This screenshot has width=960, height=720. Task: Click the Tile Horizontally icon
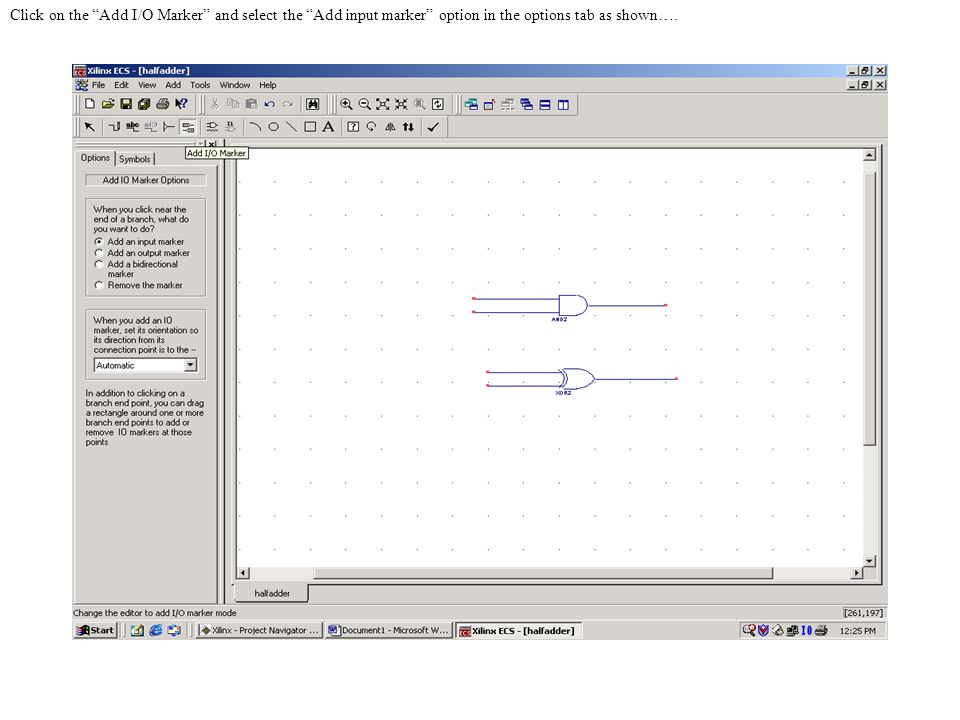[x=545, y=104]
